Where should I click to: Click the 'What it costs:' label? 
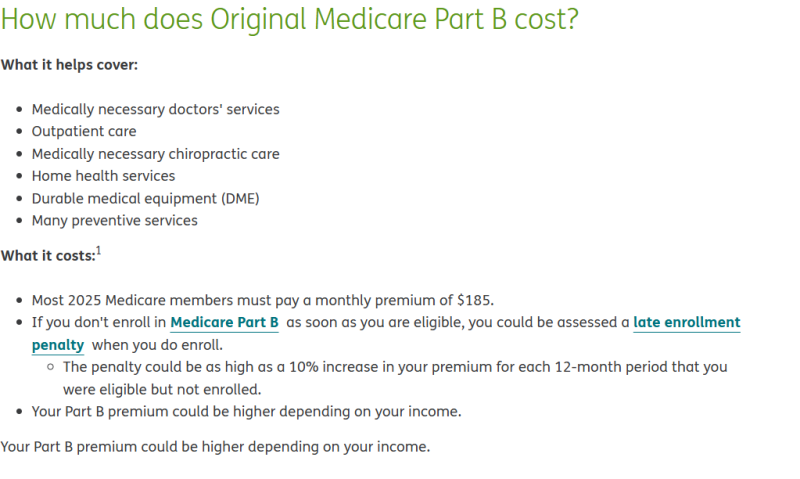click(47, 256)
